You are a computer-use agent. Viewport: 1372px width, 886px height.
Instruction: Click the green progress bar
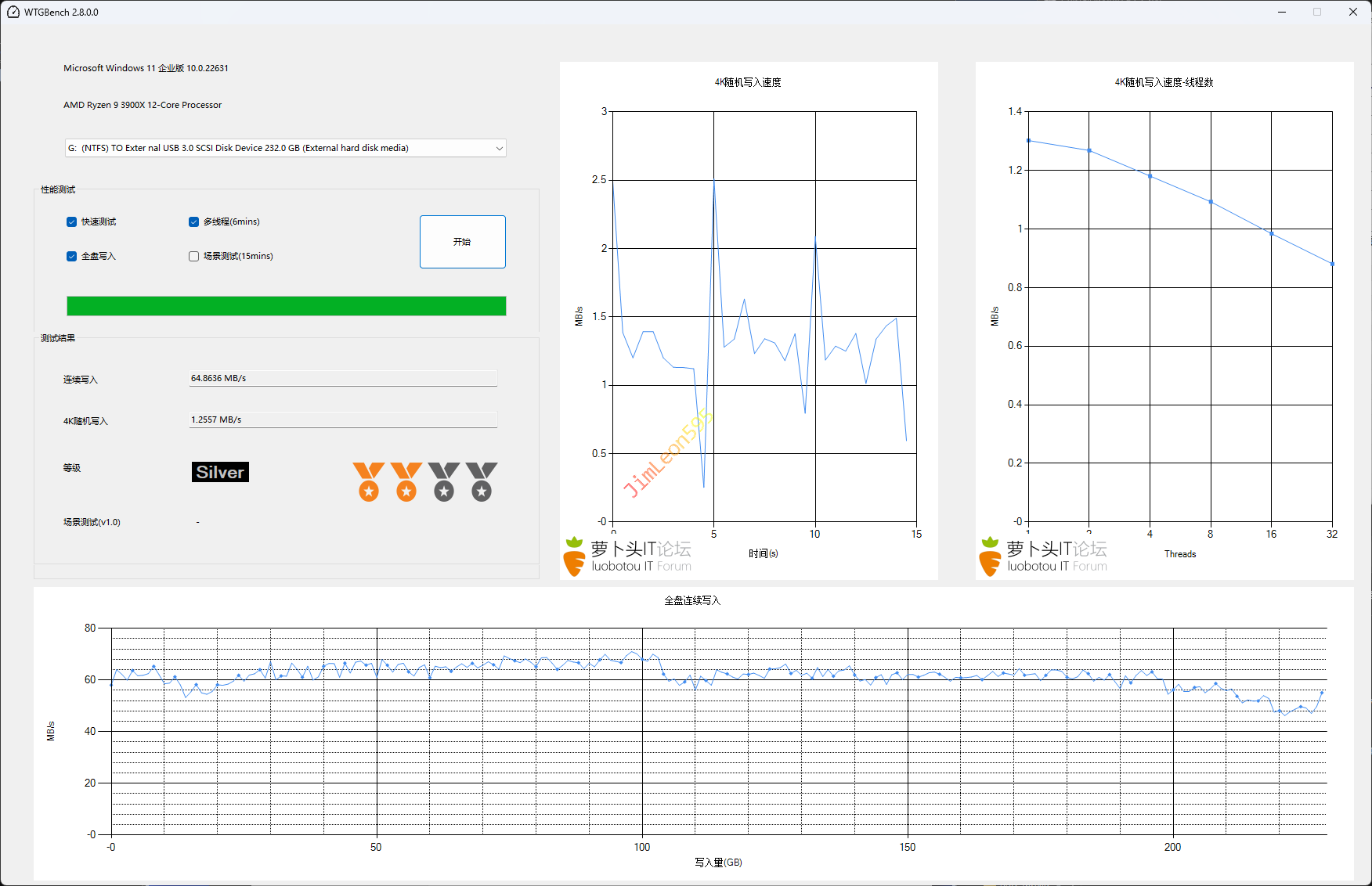tap(286, 306)
